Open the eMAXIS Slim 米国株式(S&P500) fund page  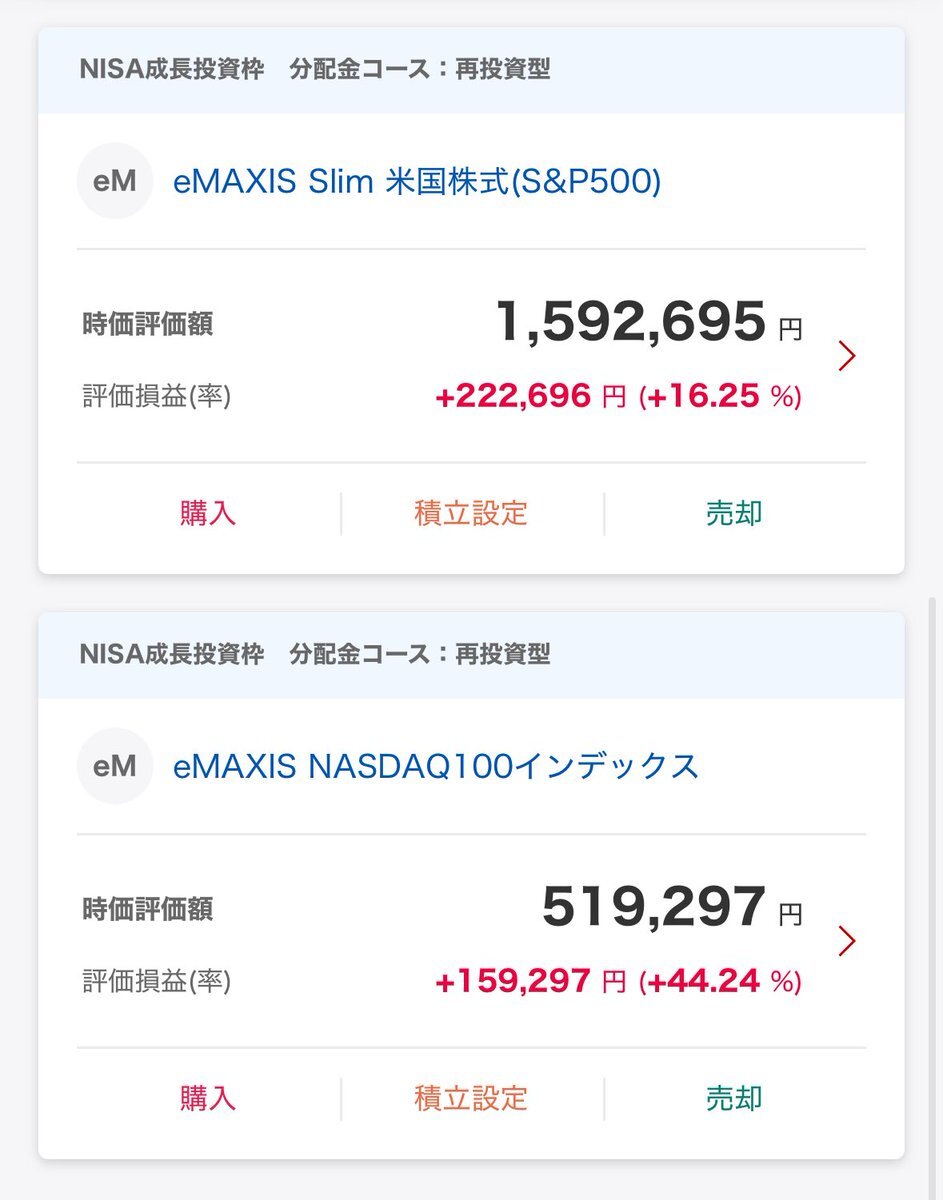(417, 182)
